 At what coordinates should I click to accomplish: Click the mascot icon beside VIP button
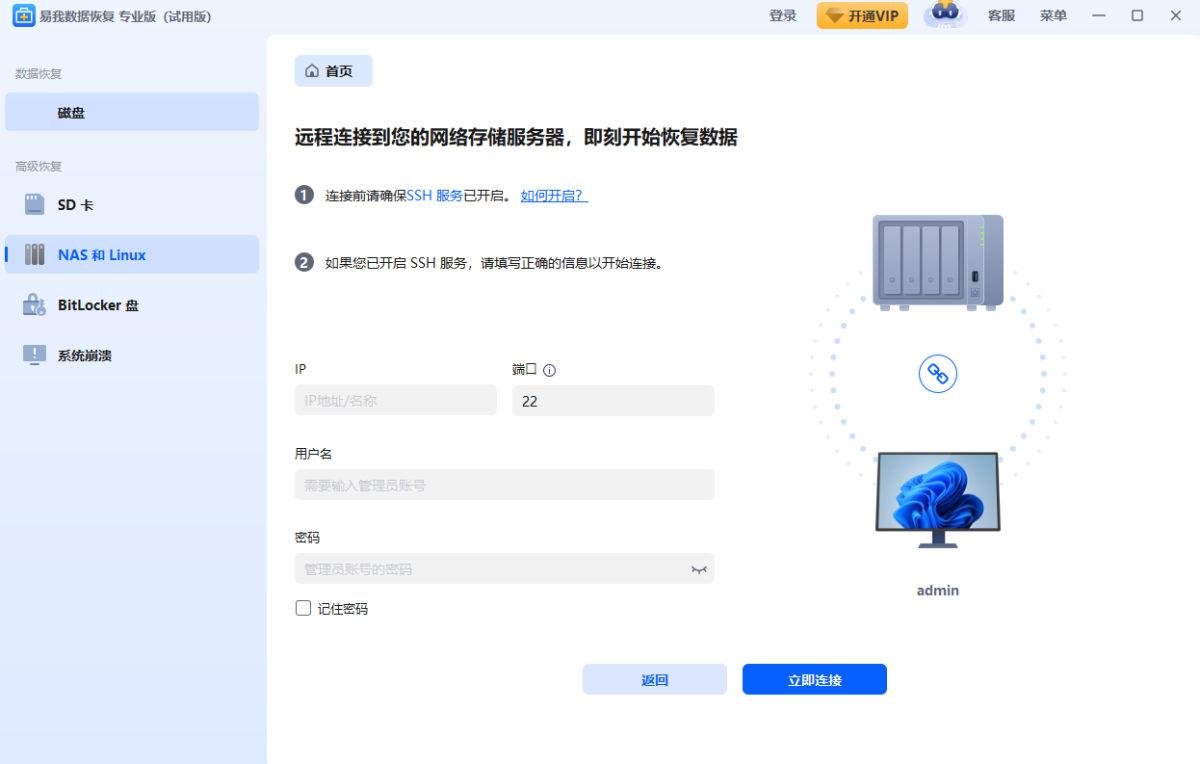(x=944, y=16)
